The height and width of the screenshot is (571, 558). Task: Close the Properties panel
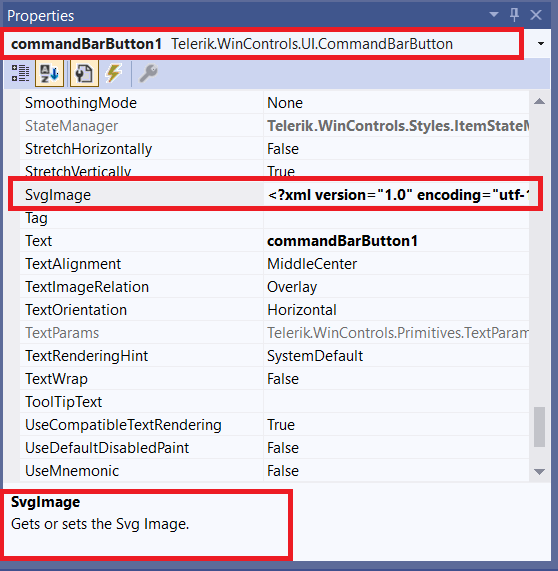(536, 15)
